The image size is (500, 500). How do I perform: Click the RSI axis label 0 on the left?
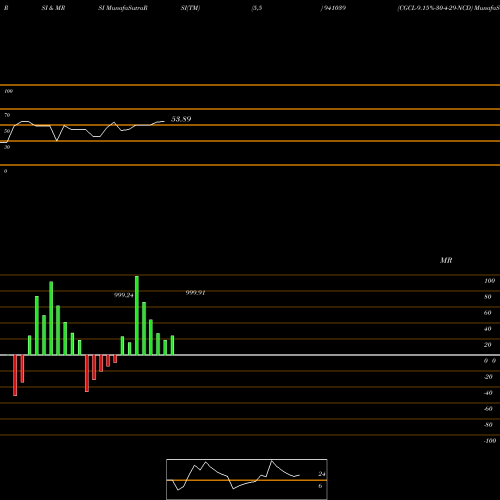5,171
